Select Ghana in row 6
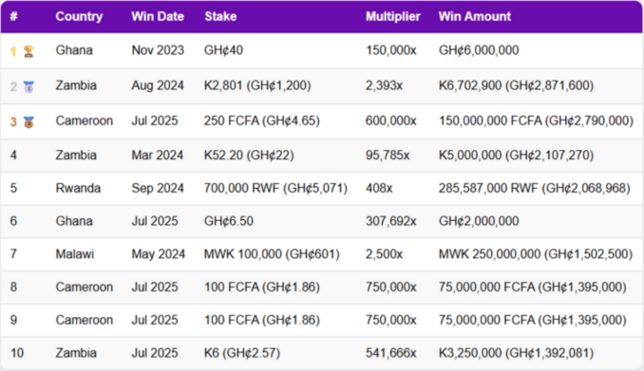Viewport: 644px width, 371px height. click(x=74, y=221)
